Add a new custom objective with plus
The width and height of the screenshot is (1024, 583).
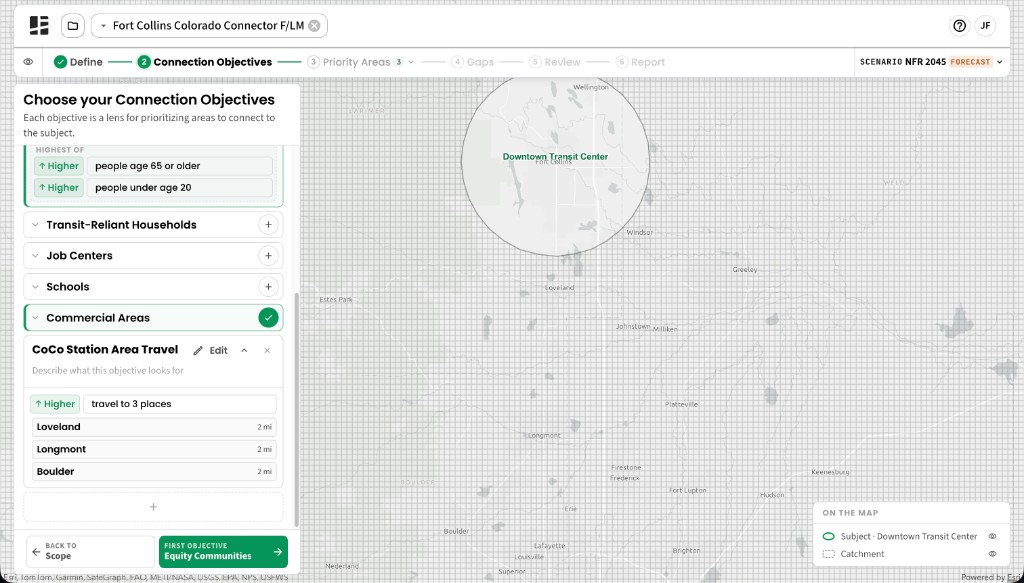click(153, 507)
